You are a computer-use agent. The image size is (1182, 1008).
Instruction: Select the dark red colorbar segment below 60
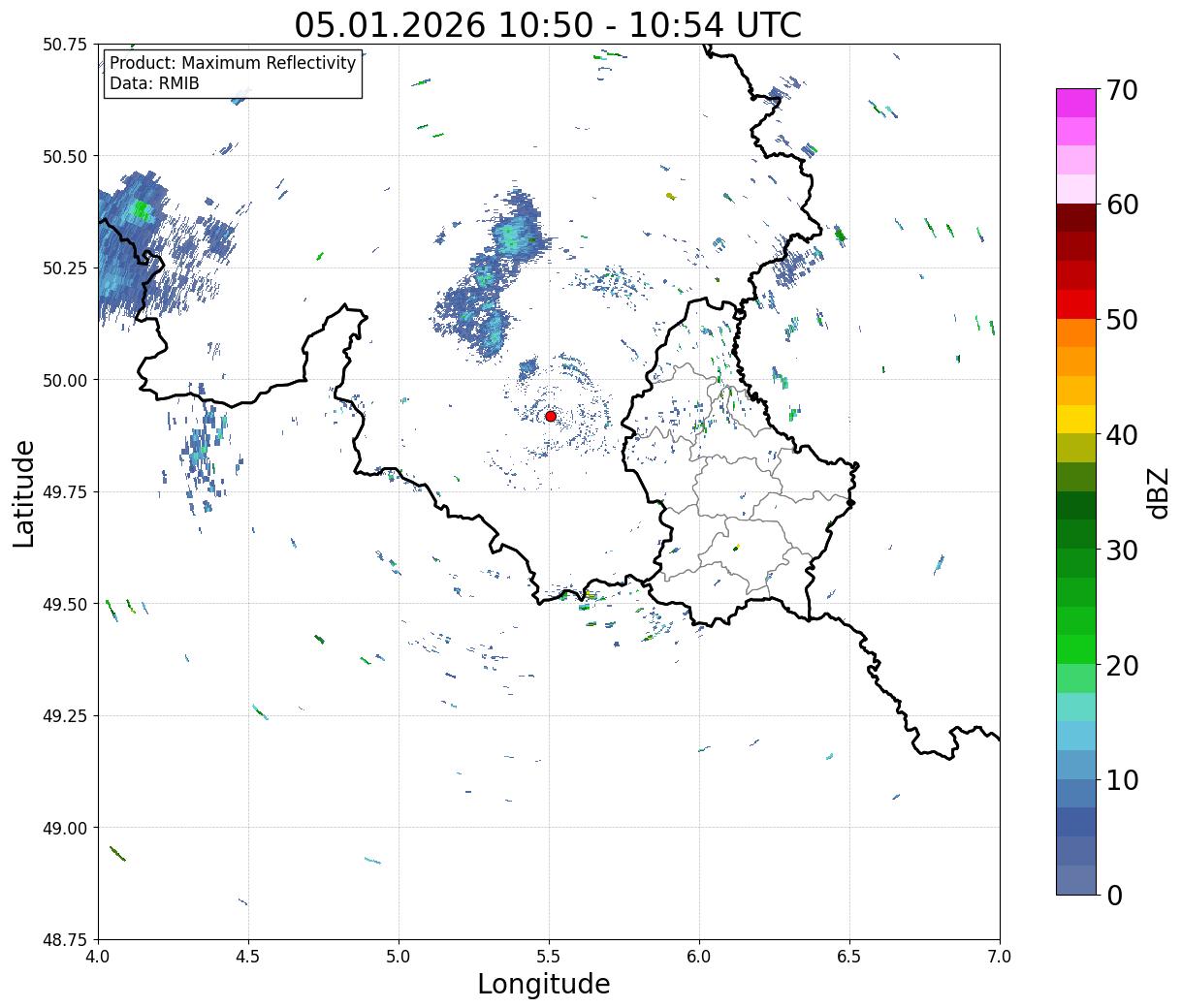1076,218
